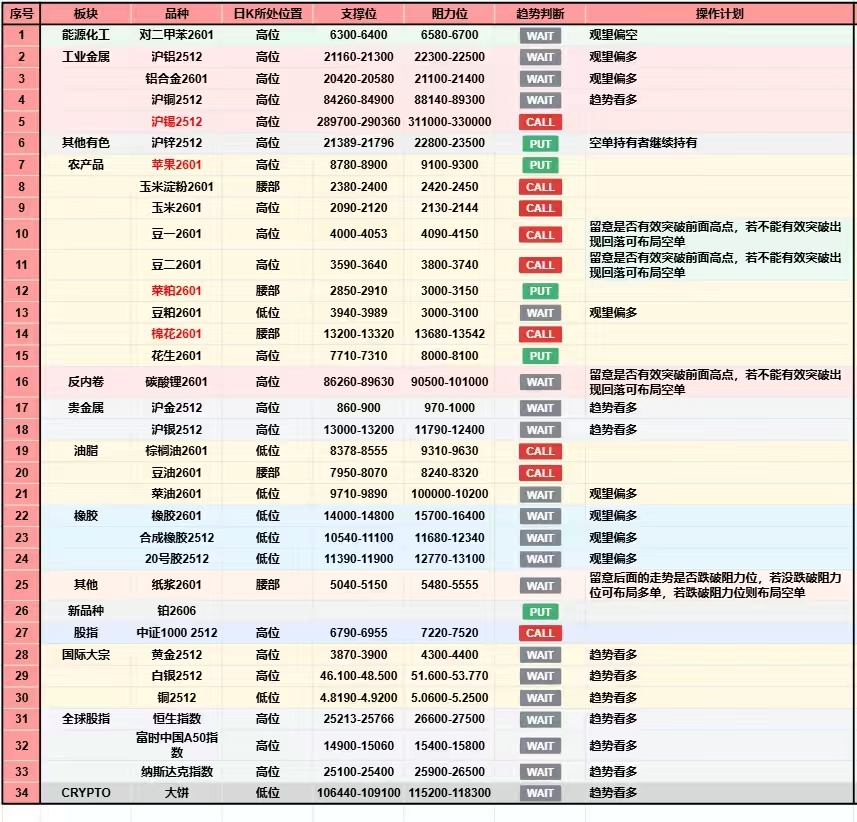This screenshot has width=857, height=822.
Task: Select the 沪铝2512 cell
Action: click(177, 57)
